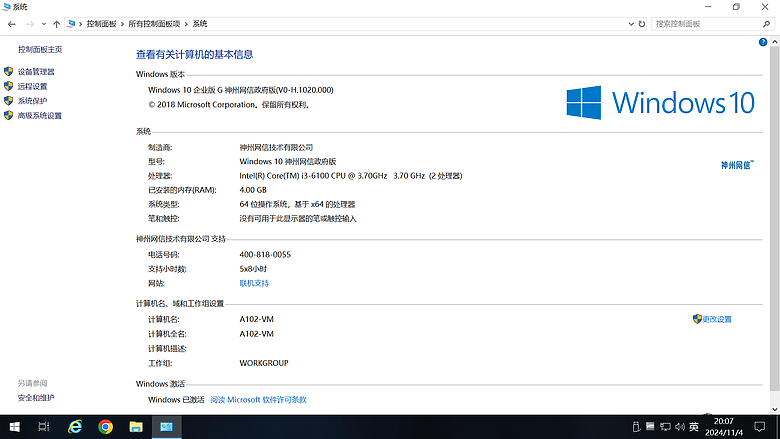
Task: Click 更改设置 link
Action: point(717,319)
